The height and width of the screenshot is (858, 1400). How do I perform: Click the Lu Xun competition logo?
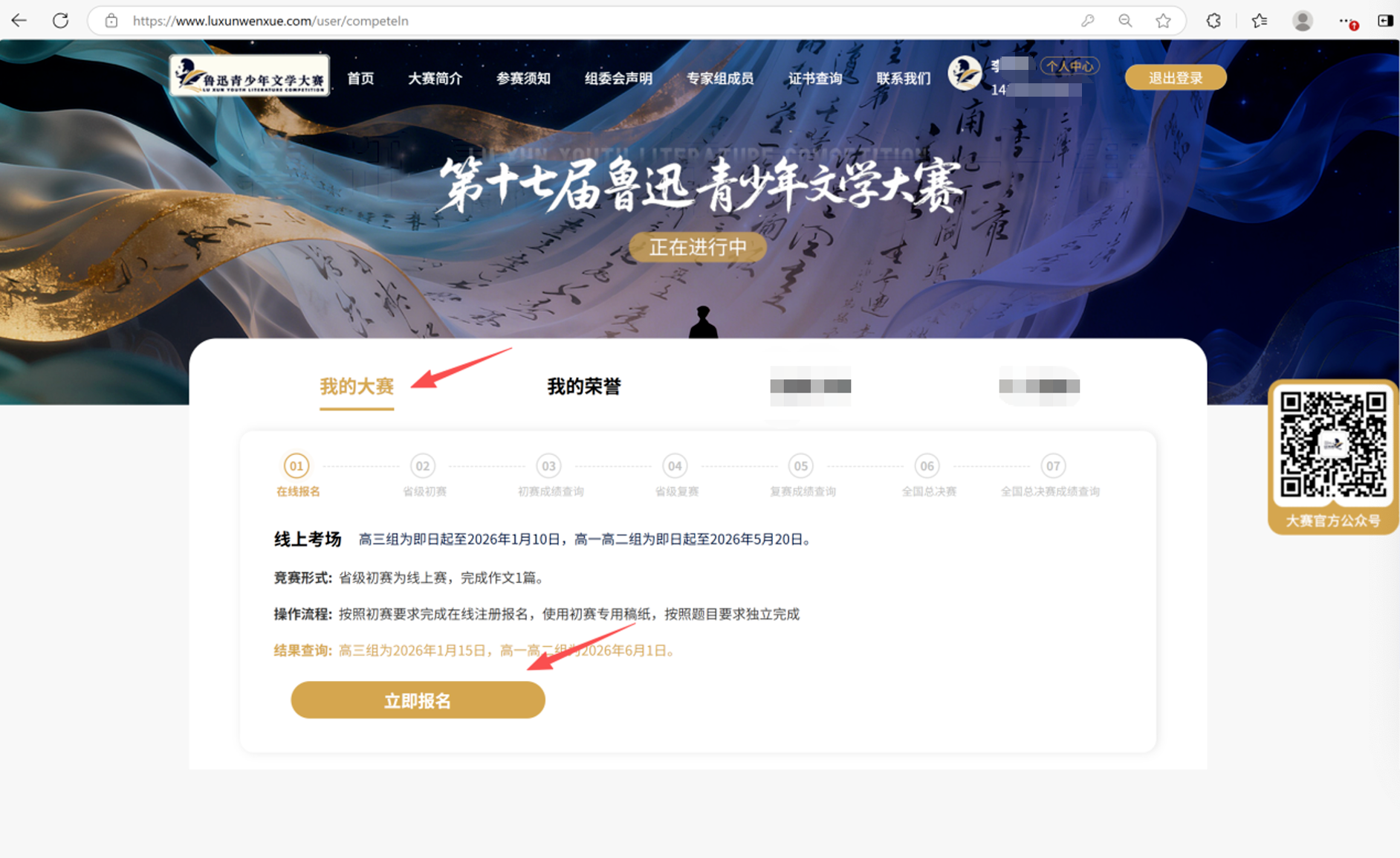pos(250,75)
